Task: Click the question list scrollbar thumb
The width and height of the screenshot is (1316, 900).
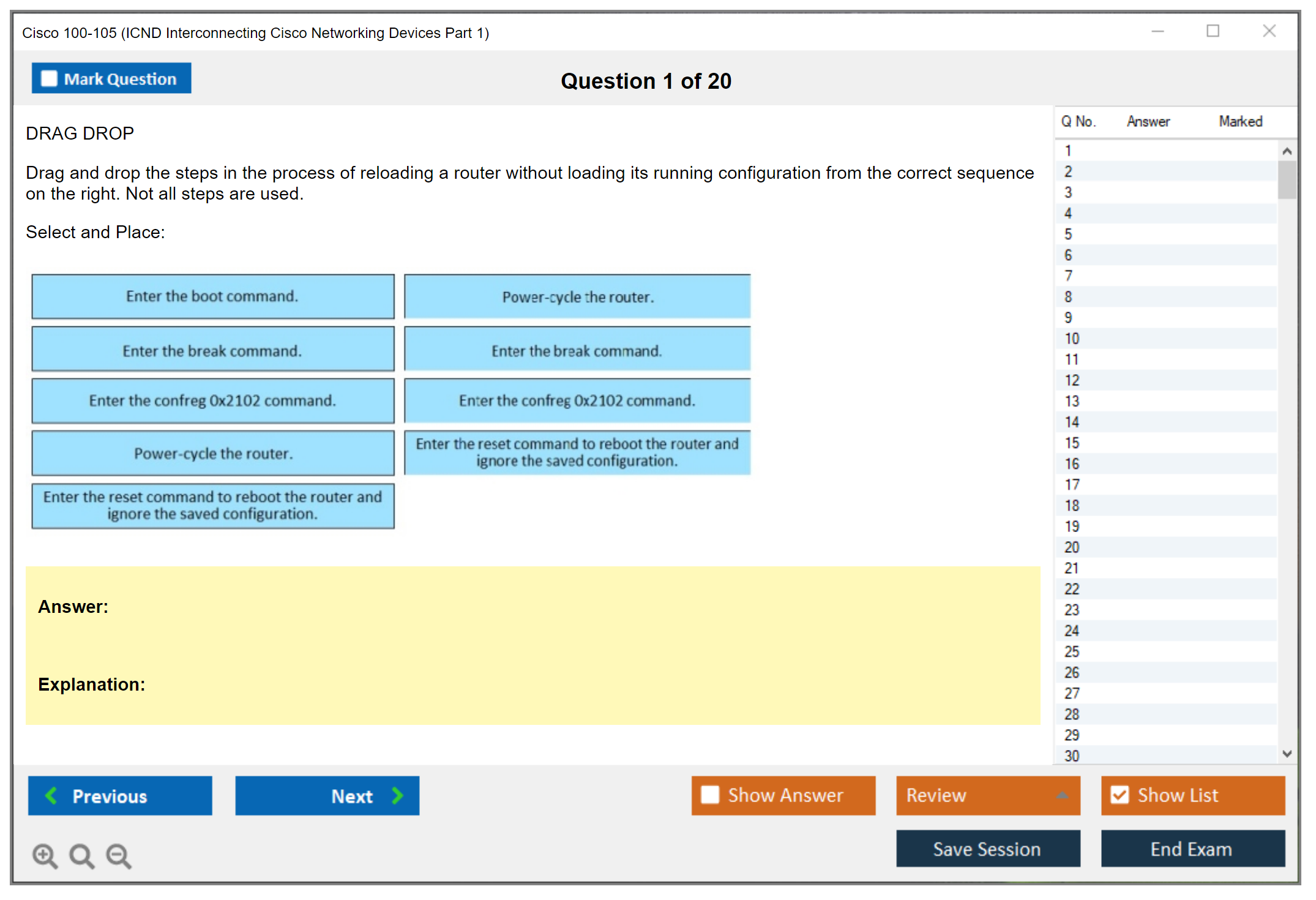Action: point(1287,179)
